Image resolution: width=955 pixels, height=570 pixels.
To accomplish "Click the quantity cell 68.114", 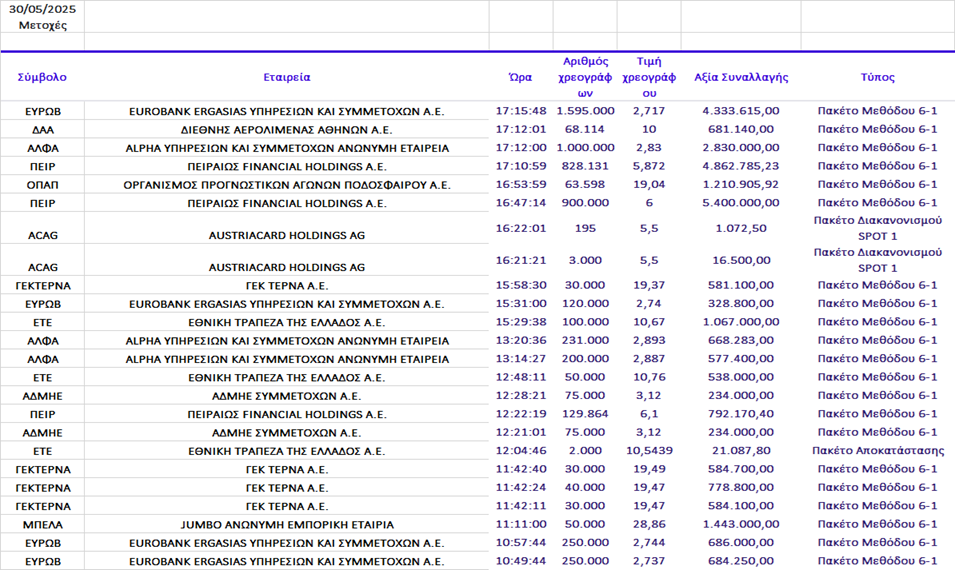I will (585, 129).
